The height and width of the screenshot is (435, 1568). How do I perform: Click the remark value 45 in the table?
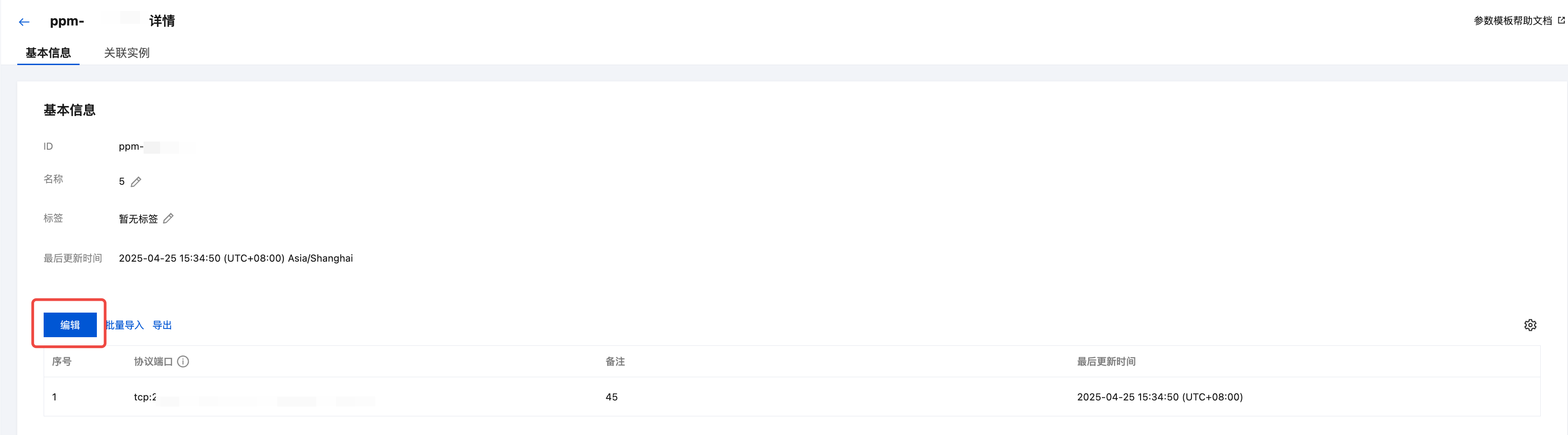click(611, 397)
